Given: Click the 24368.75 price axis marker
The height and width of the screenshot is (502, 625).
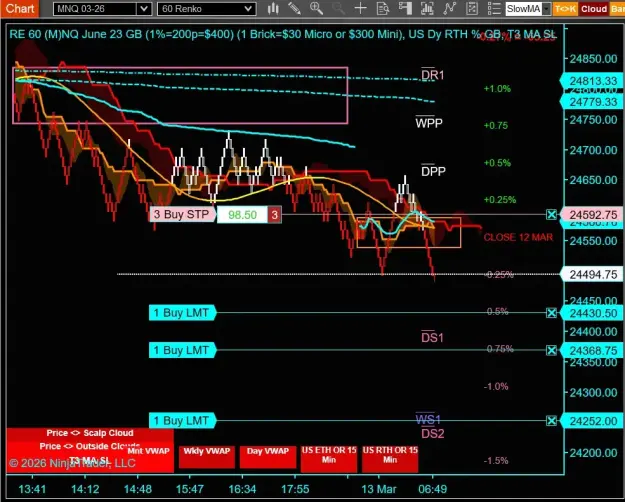Looking at the screenshot, I should point(592,350).
